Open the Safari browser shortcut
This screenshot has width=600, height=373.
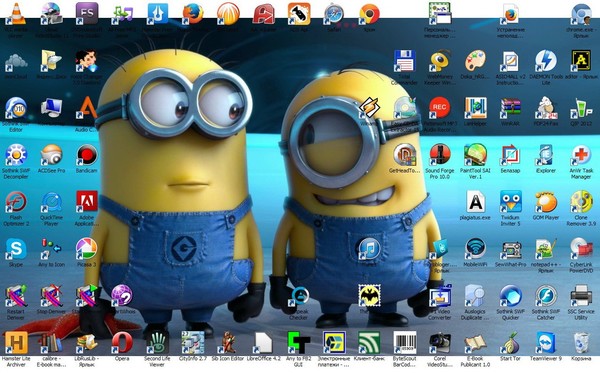pos(334,14)
